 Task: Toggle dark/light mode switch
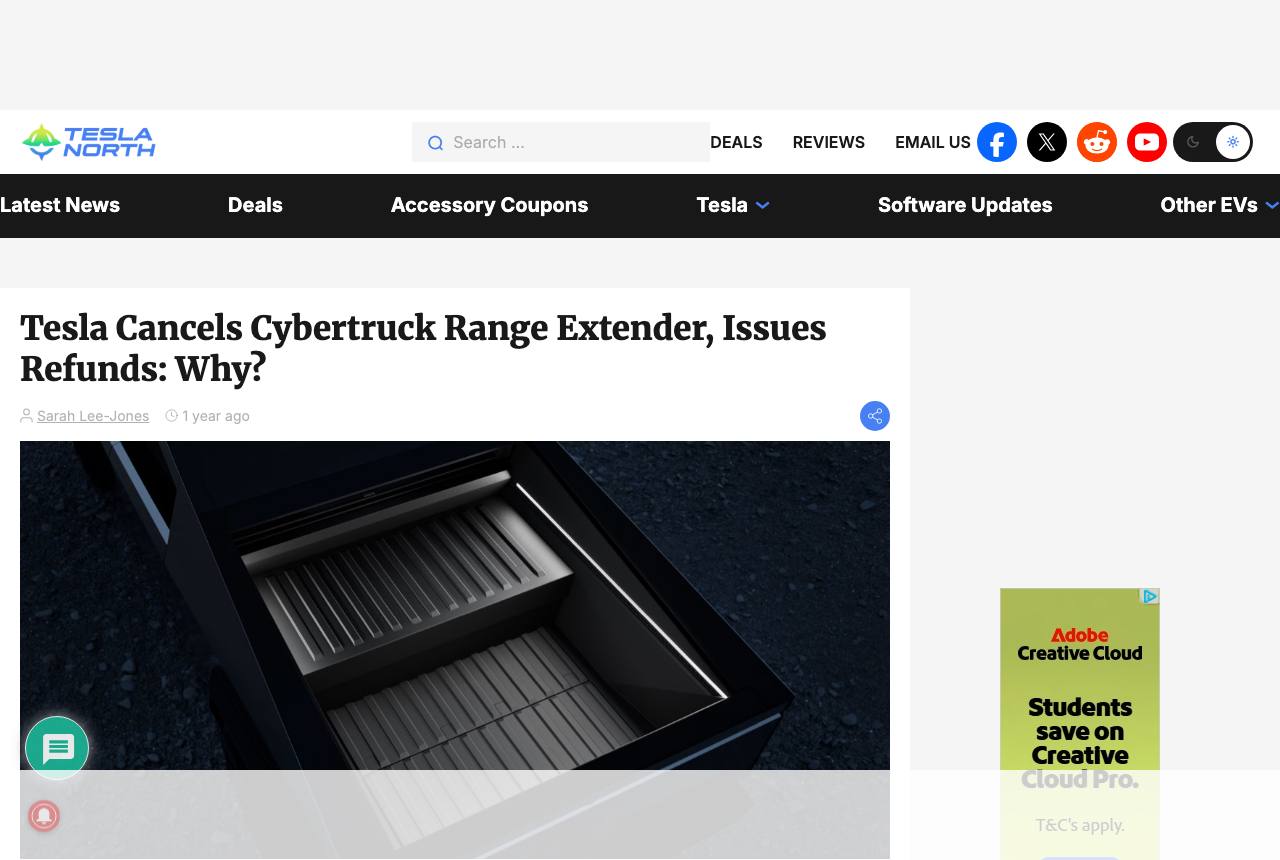(x=1213, y=142)
